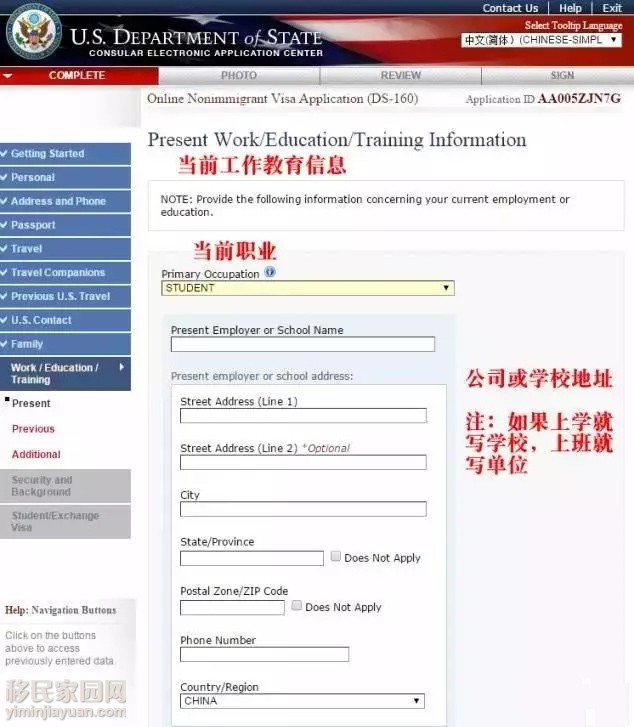Open Previous U.S. Travel section

click(x=65, y=296)
